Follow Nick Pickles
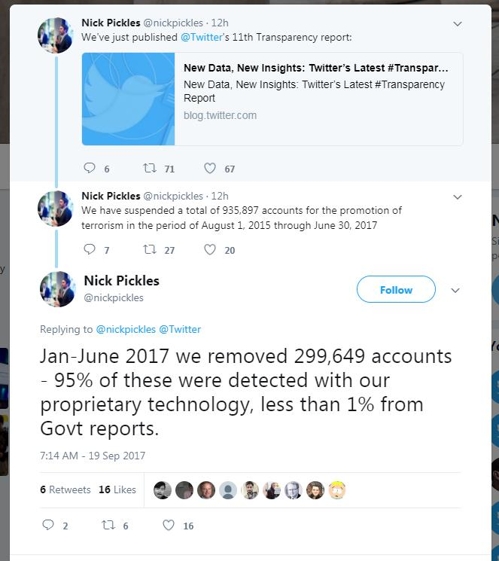 click(396, 289)
